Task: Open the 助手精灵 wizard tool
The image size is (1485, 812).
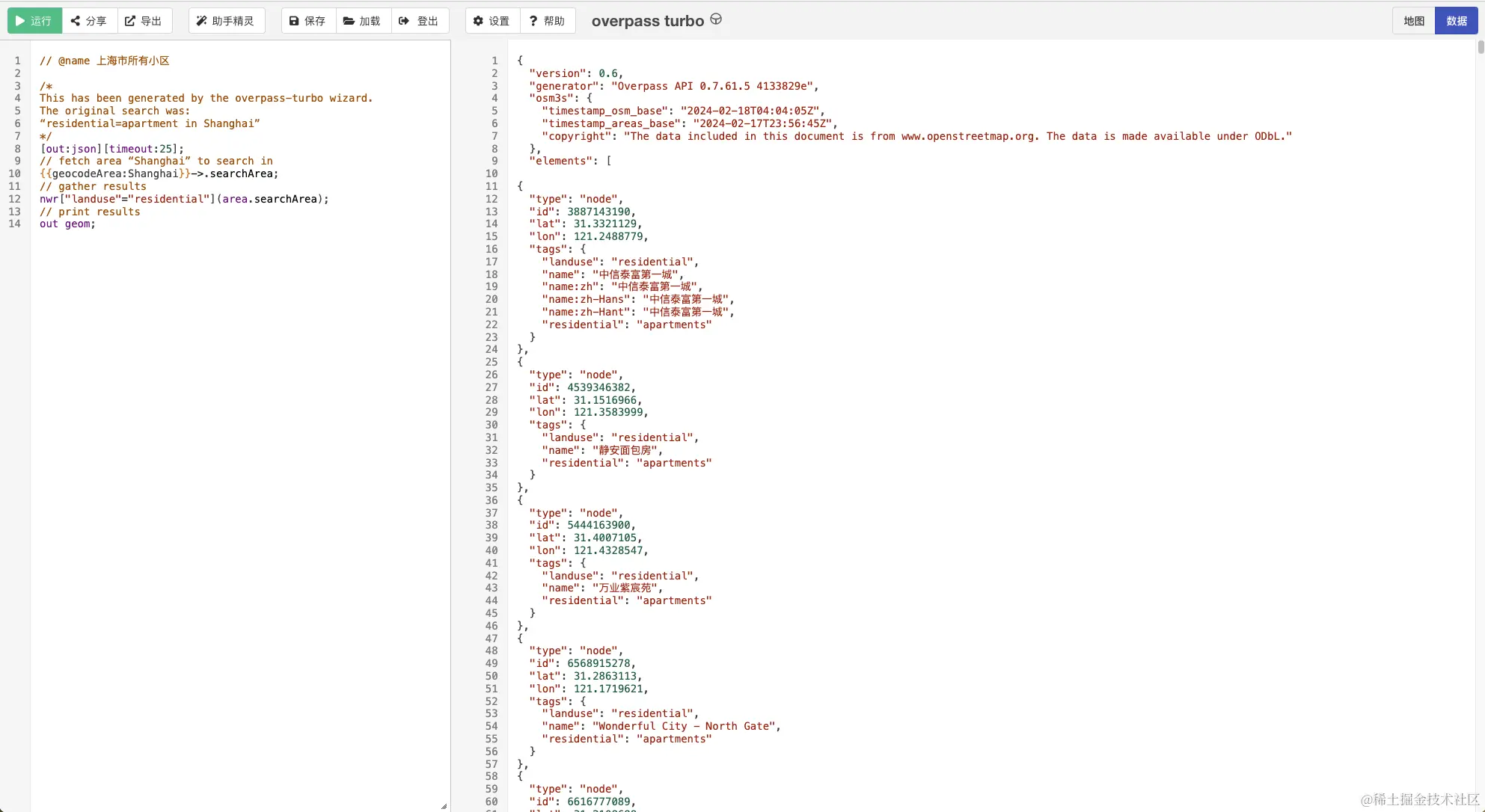Action: point(226,21)
